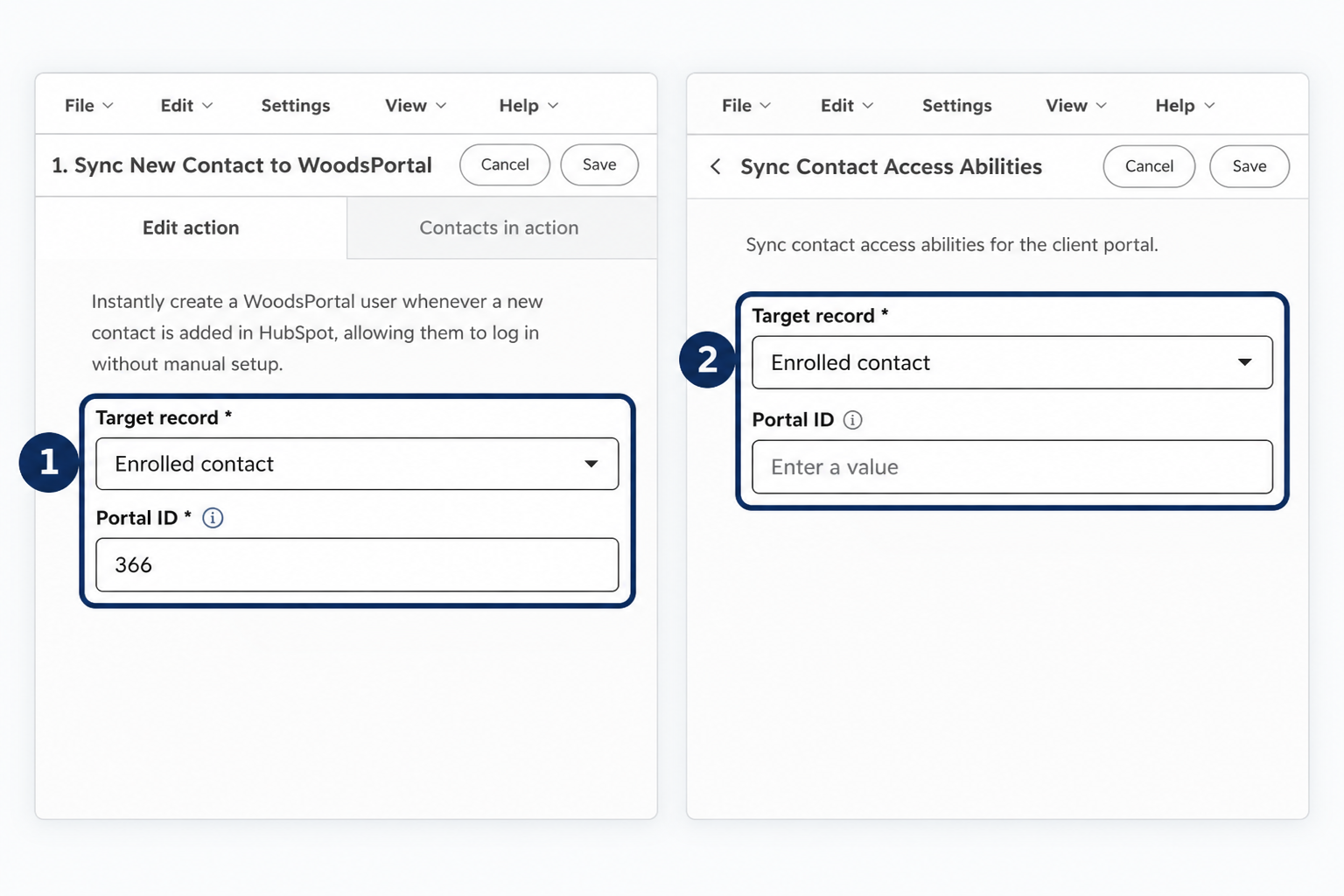Open the View menu in left panel
Screen dimensions: 1344x896
click(x=416, y=106)
